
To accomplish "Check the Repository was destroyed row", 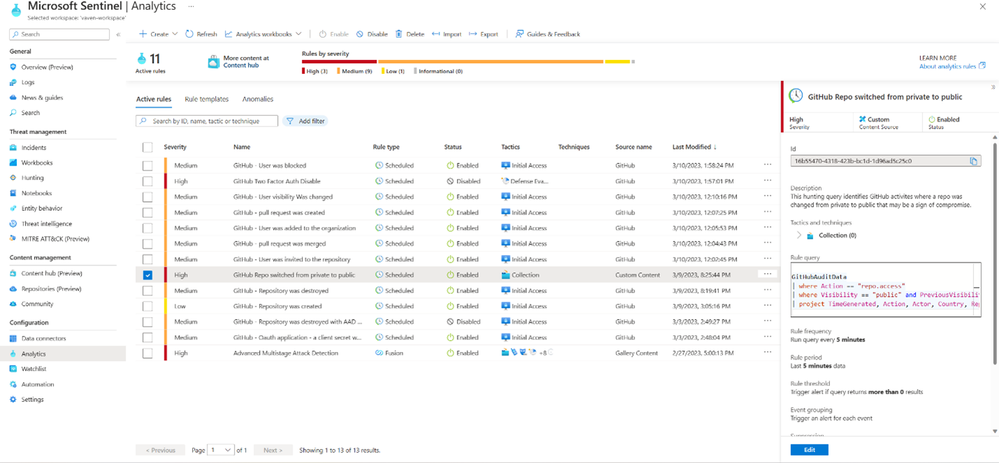I will (x=147, y=290).
